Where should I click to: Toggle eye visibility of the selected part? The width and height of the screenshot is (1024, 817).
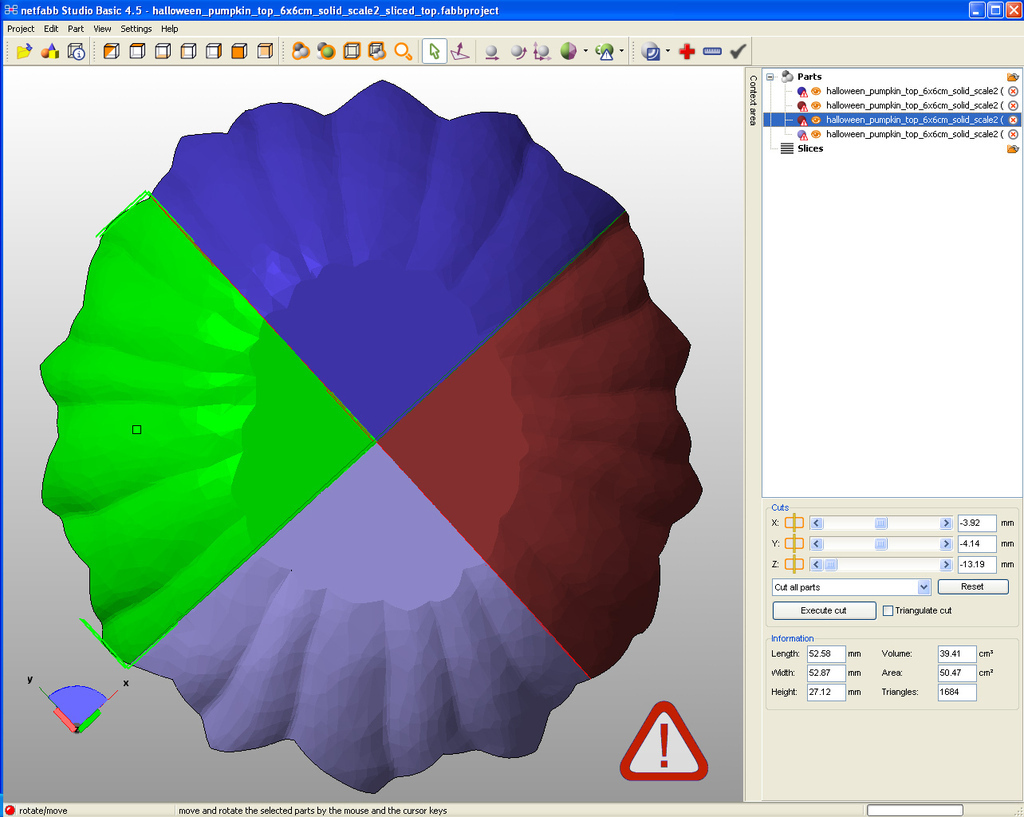coord(816,120)
